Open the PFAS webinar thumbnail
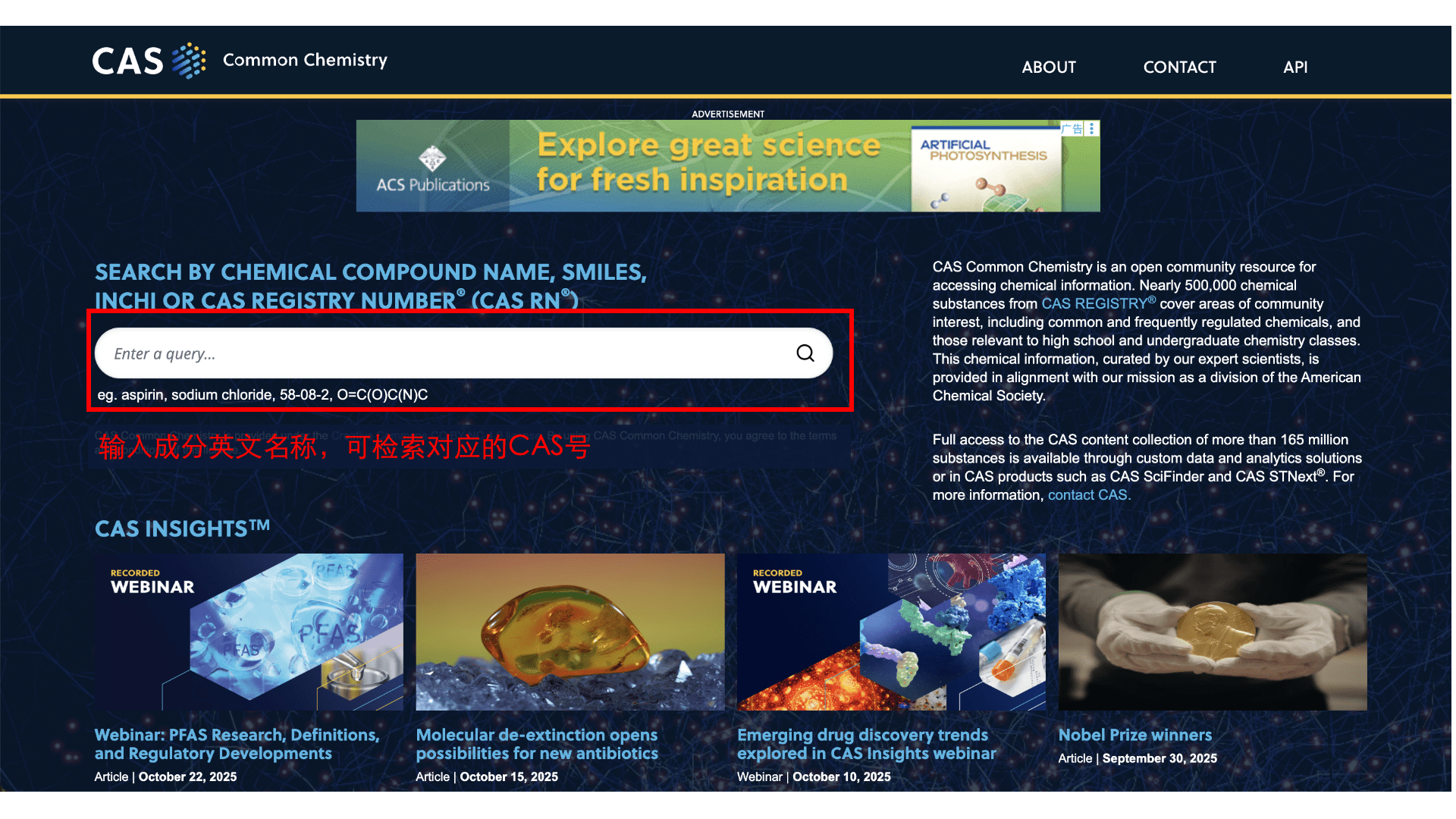Viewport: 1456px width, 819px height. pos(249,632)
